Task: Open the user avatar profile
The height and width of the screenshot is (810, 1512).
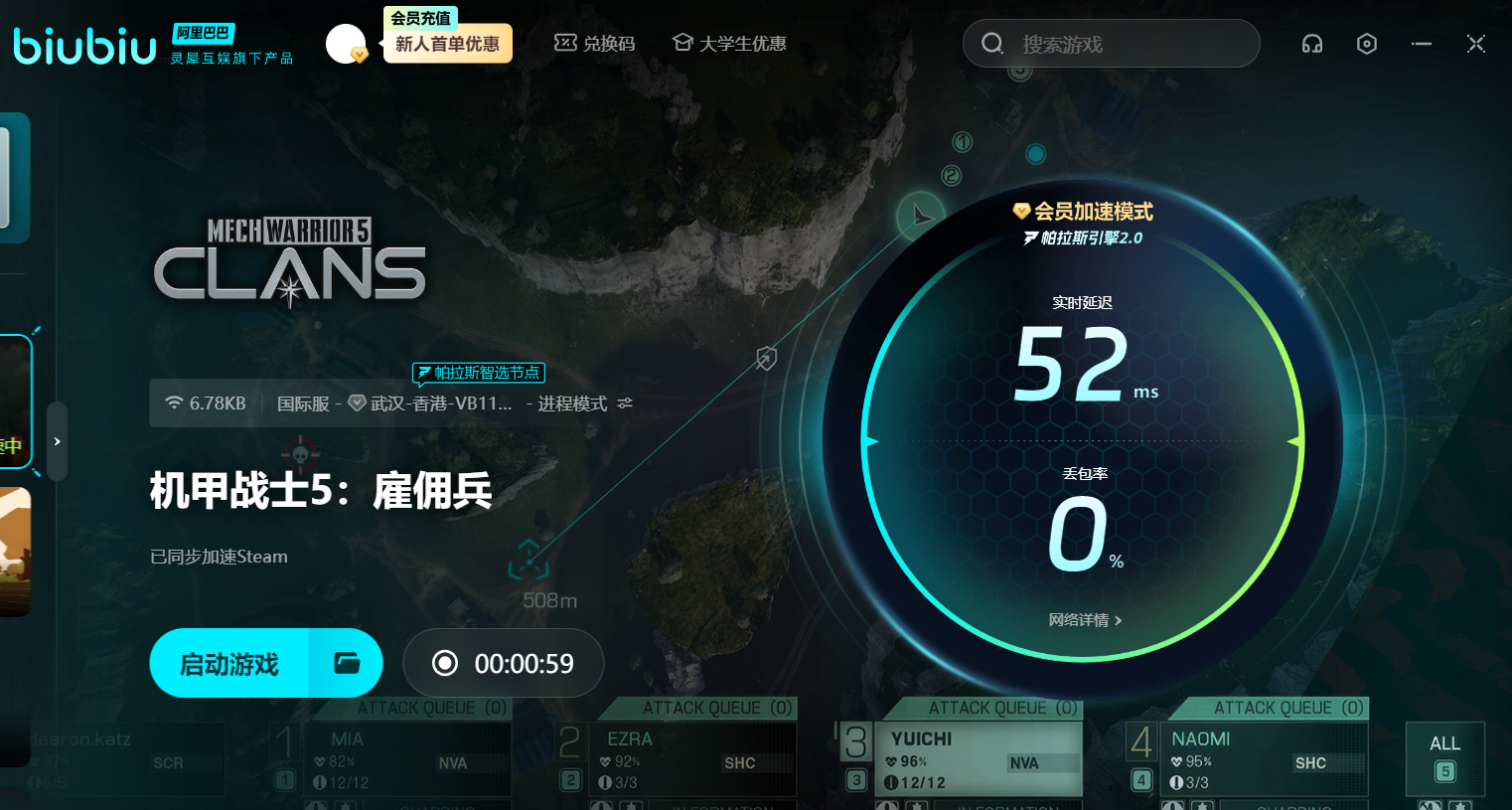Action: click(346, 44)
